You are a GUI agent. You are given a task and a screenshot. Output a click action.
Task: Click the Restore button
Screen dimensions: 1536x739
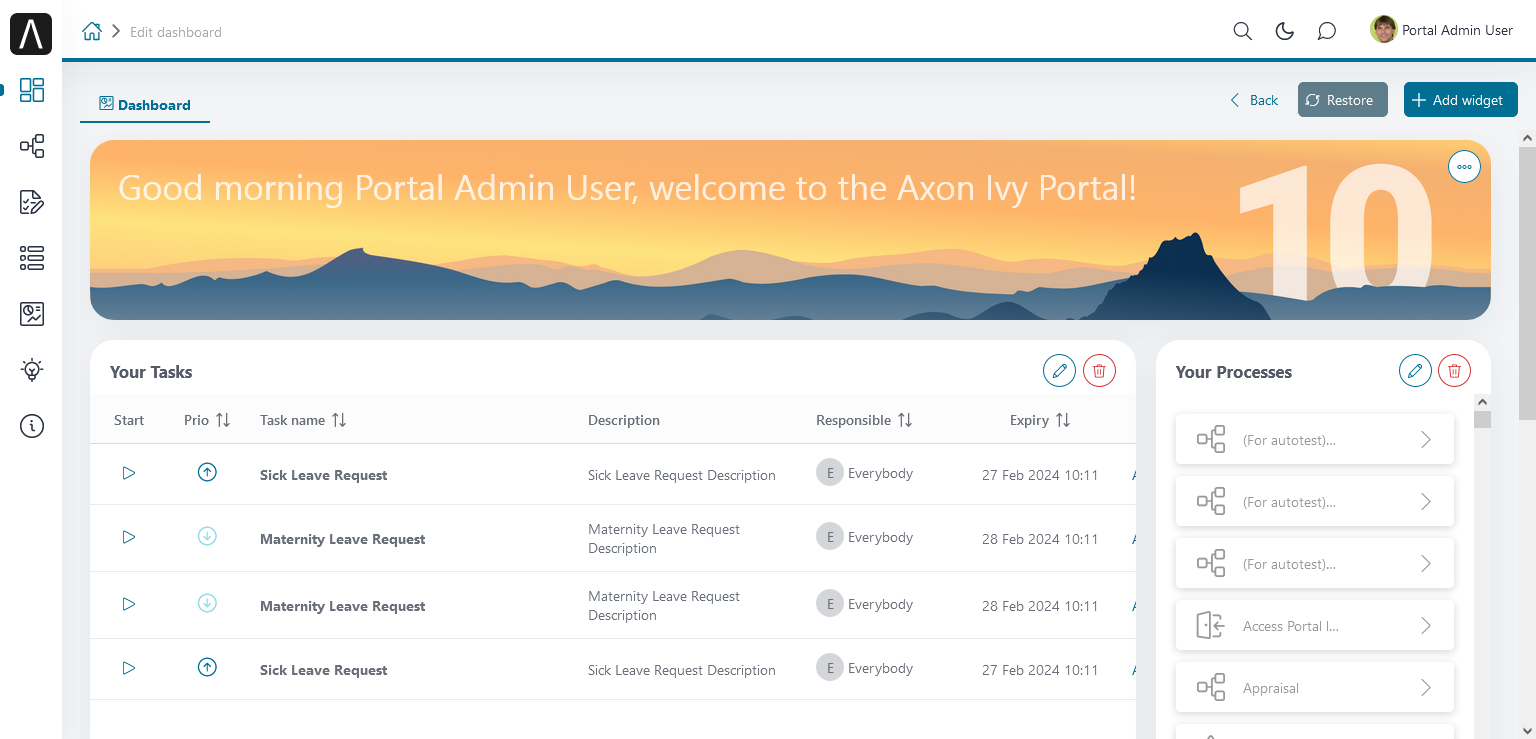(1343, 100)
